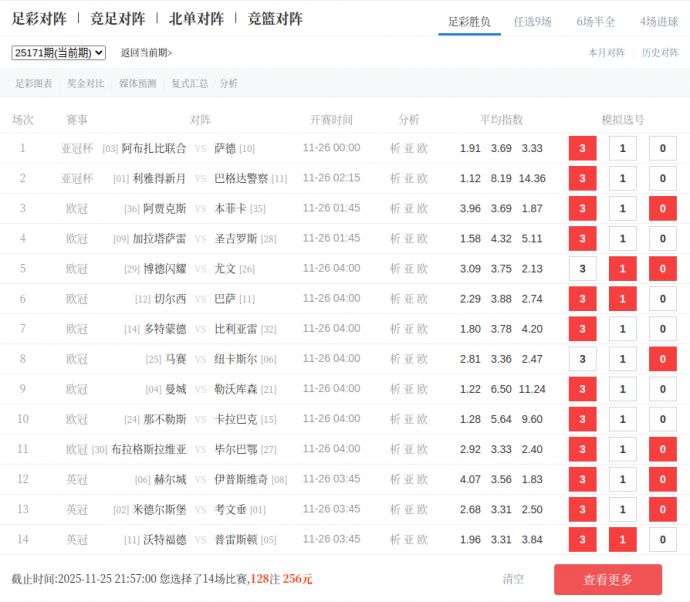Toggle the 0 pick for match 3 阿贾克斯
Viewport: 690px width, 602px height.
click(x=663, y=209)
